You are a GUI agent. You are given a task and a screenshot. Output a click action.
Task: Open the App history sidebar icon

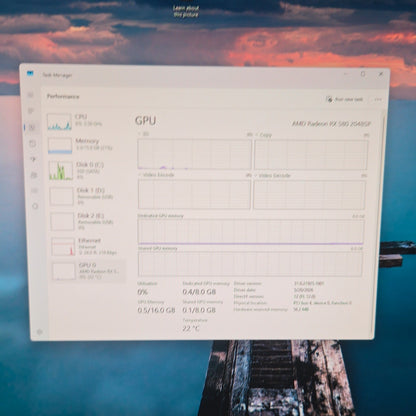[32, 143]
